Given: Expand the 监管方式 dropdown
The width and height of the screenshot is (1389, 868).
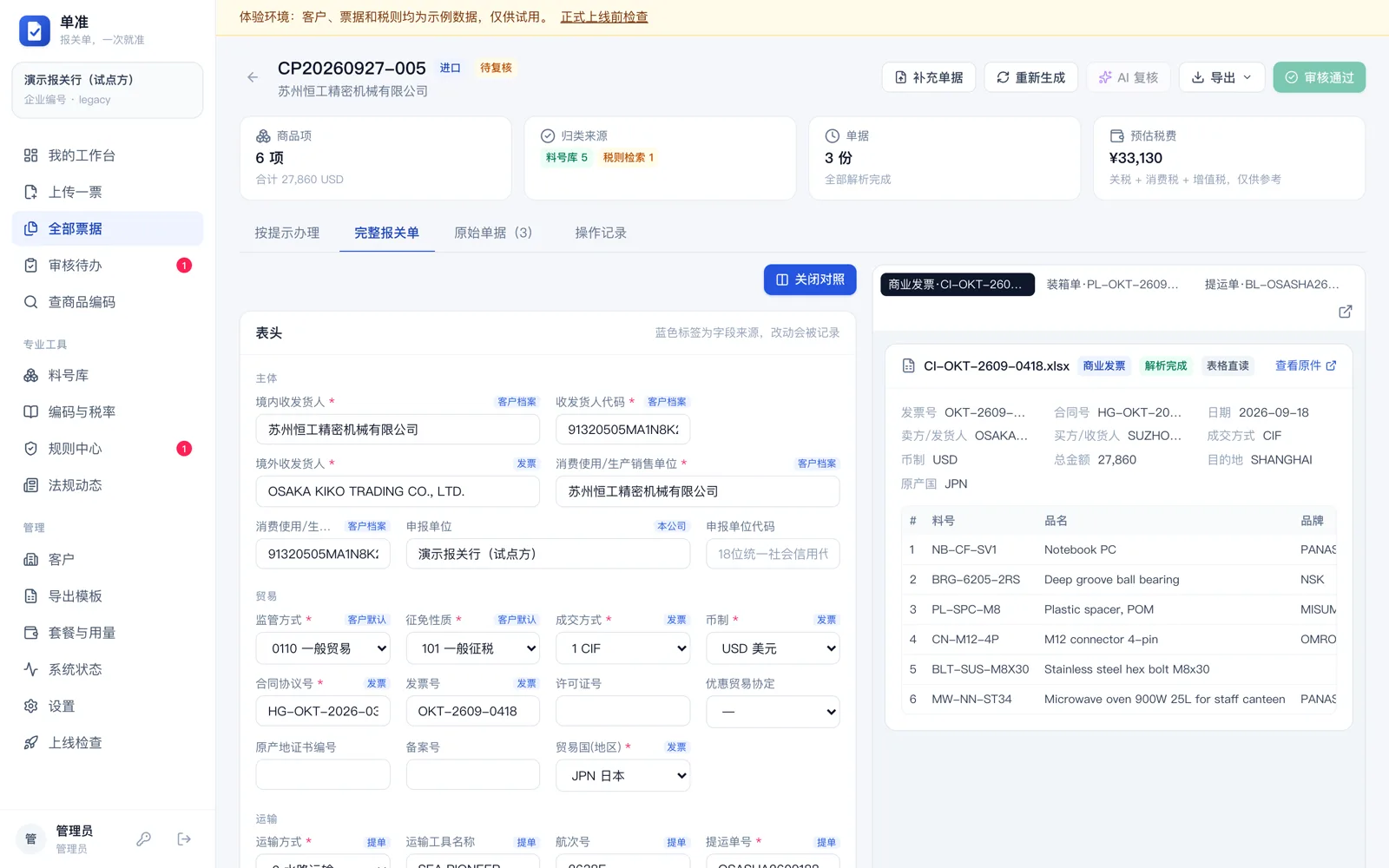Looking at the screenshot, I should [323, 648].
